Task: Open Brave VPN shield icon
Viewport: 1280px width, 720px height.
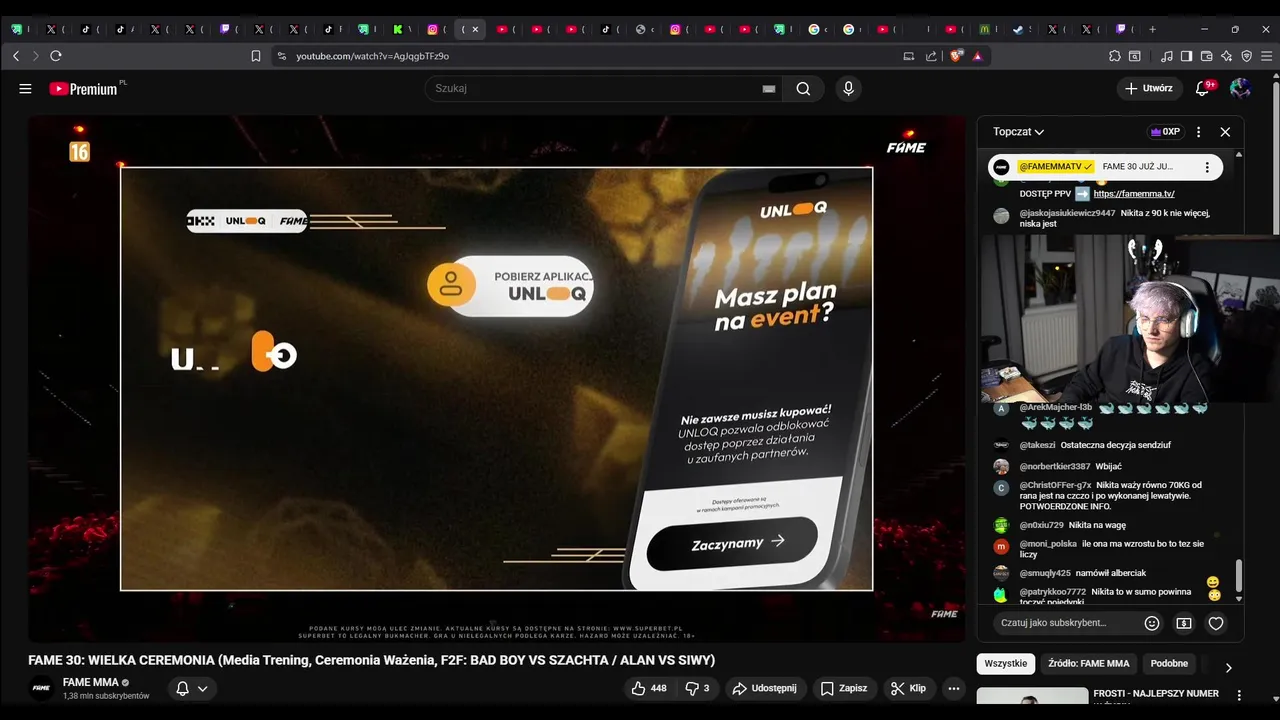Action: 1247,56
